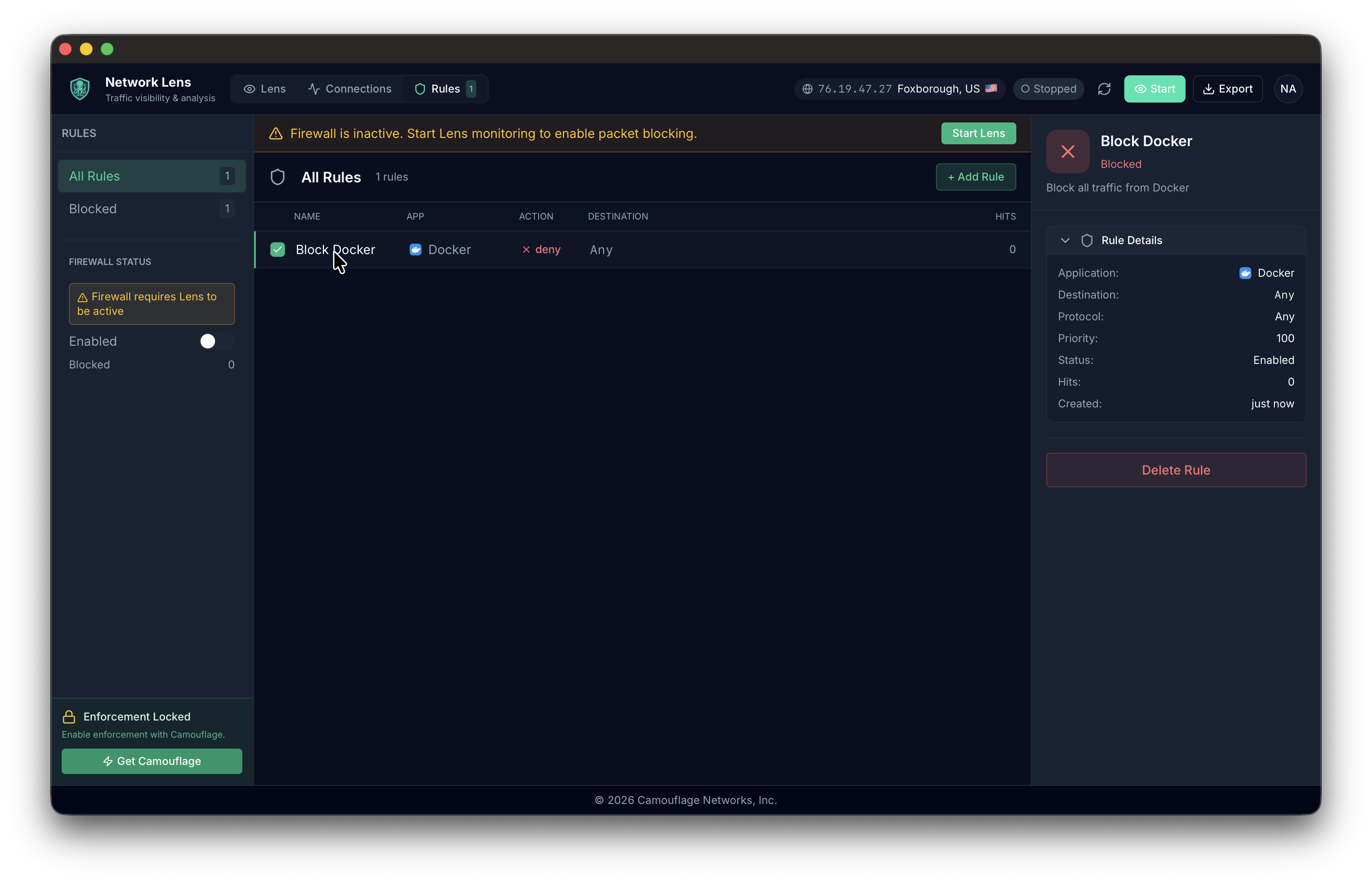Select the Block Docker rule name
This screenshot has width=1372, height=882.
[x=336, y=250]
